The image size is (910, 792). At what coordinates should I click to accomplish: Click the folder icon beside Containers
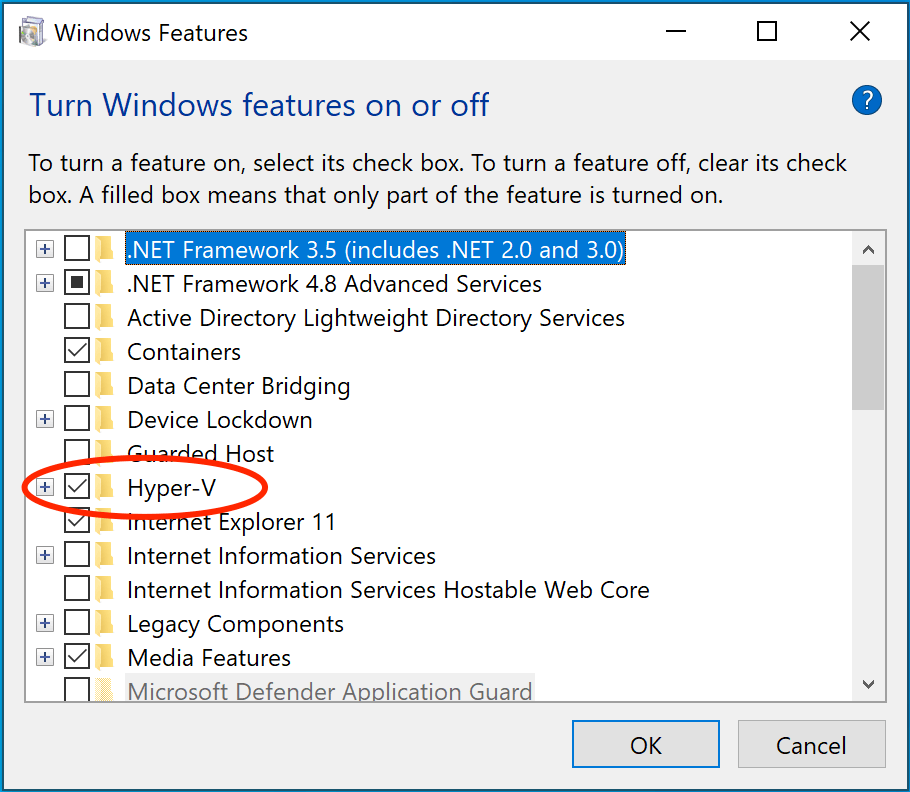pos(104,351)
